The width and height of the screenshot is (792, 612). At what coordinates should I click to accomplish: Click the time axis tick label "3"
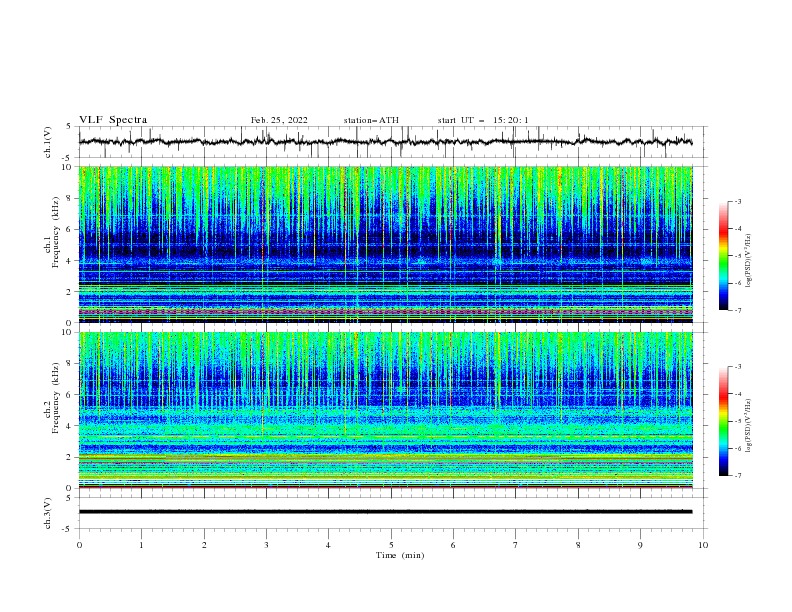(266, 545)
